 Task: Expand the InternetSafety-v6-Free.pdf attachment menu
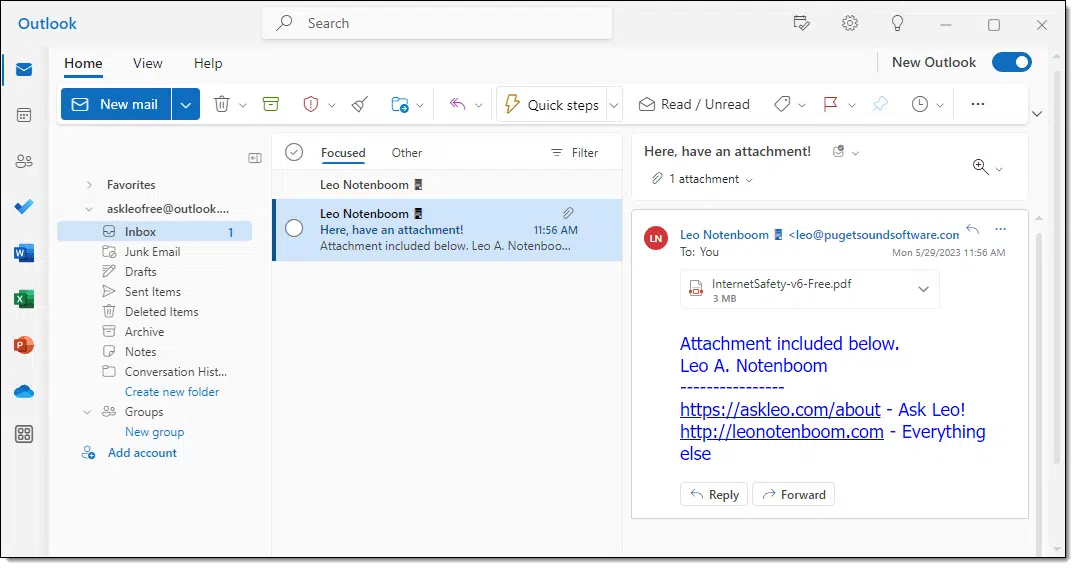tap(924, 289)
